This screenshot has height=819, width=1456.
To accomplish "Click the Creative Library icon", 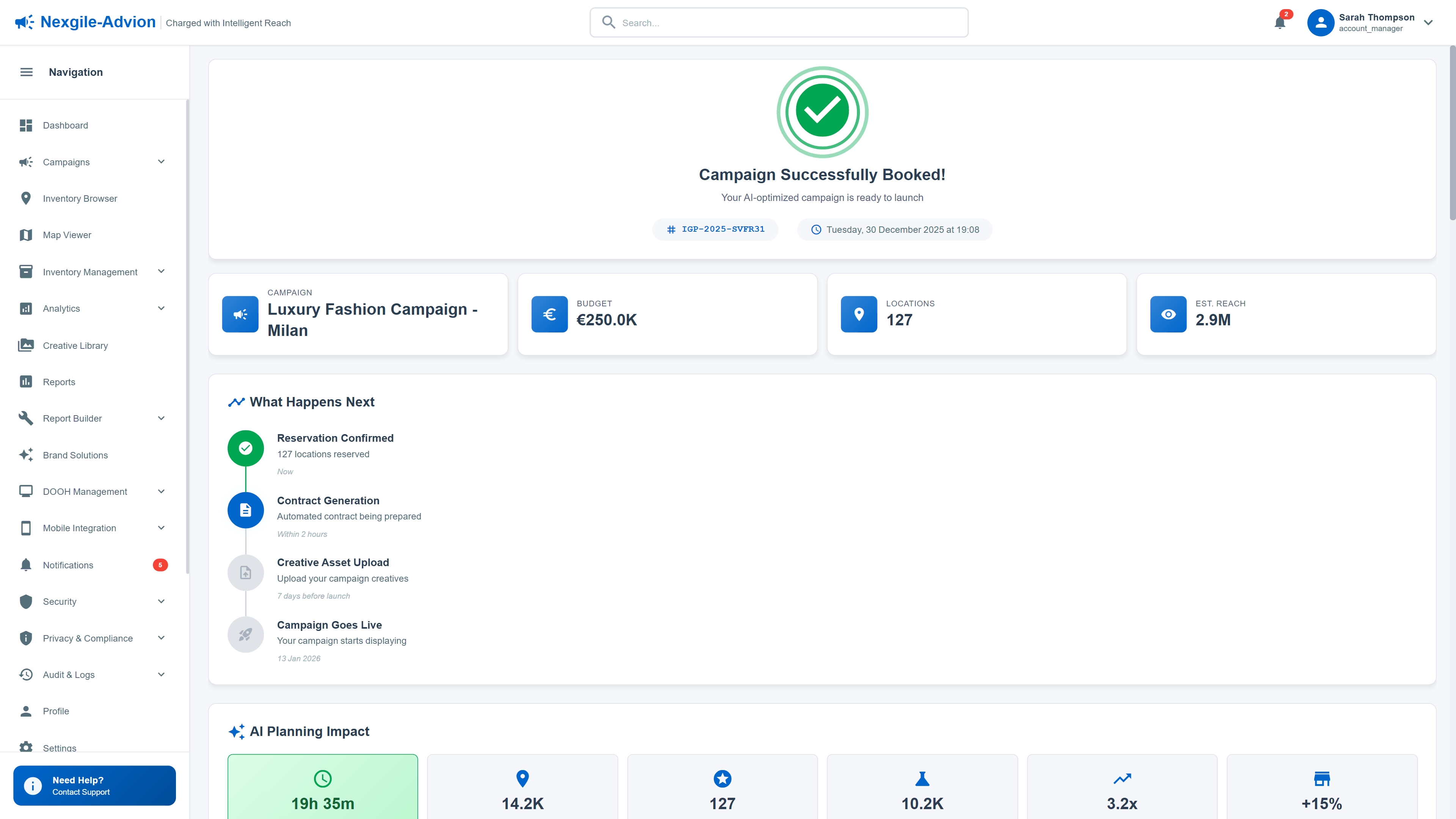I will 26,345.
